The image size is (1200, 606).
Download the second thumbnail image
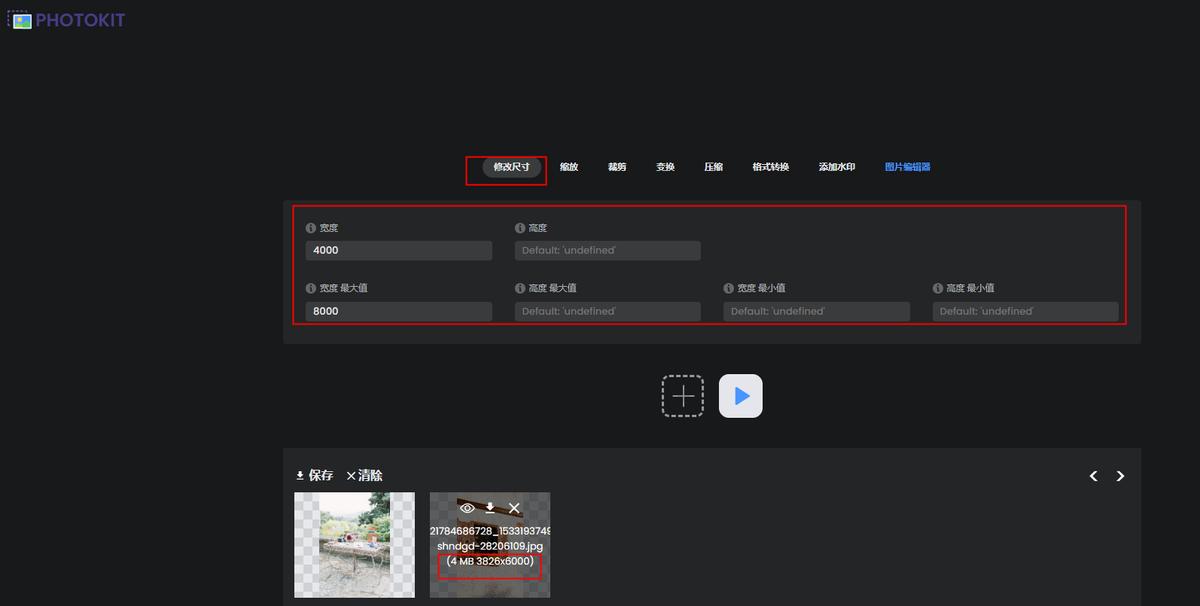(x=490, y=508)
